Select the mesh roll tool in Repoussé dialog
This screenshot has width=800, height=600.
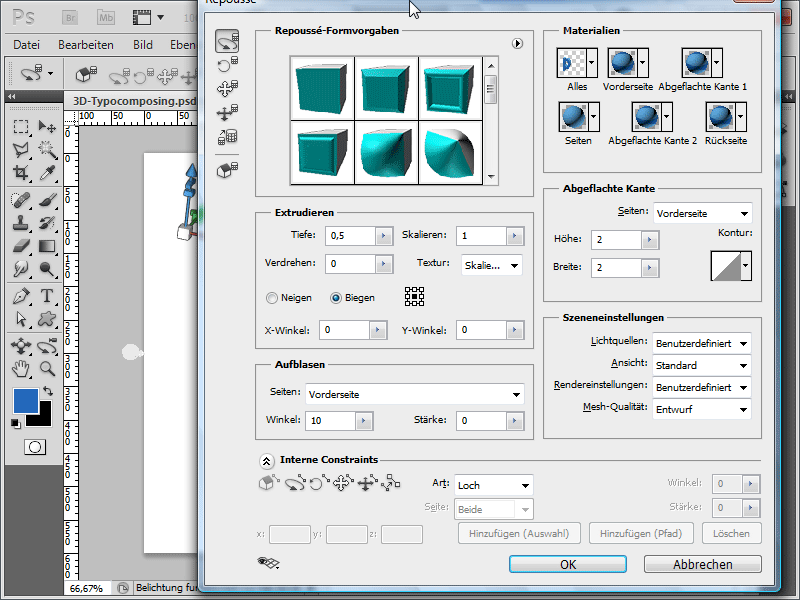pos(227,64)
